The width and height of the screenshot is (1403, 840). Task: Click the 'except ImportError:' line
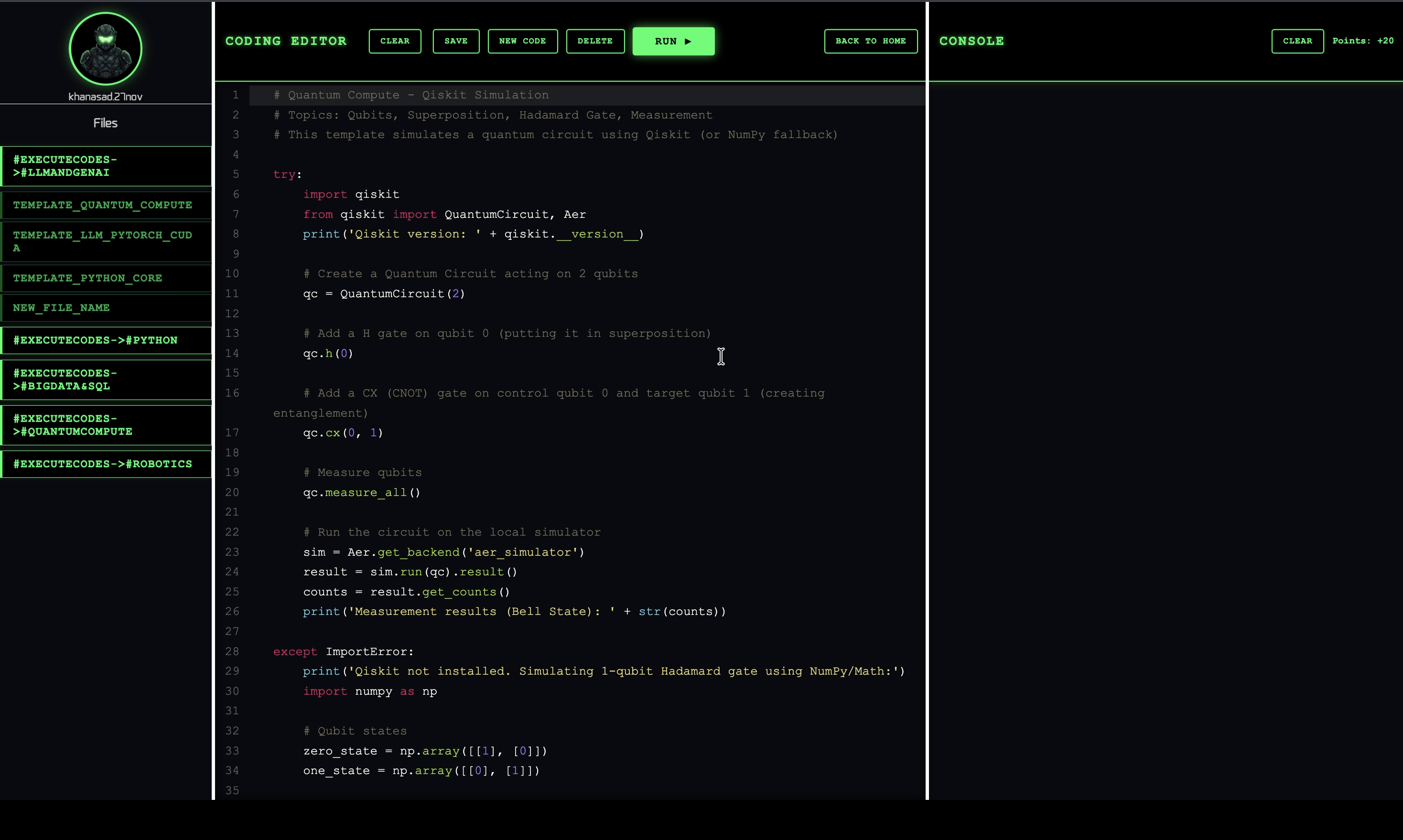344,652
